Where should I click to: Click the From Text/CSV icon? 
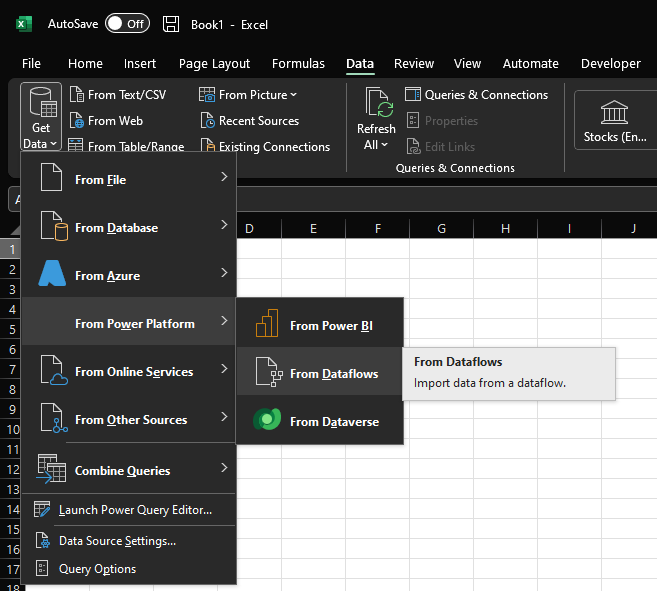pyautogui.click(x=77, y=95)
